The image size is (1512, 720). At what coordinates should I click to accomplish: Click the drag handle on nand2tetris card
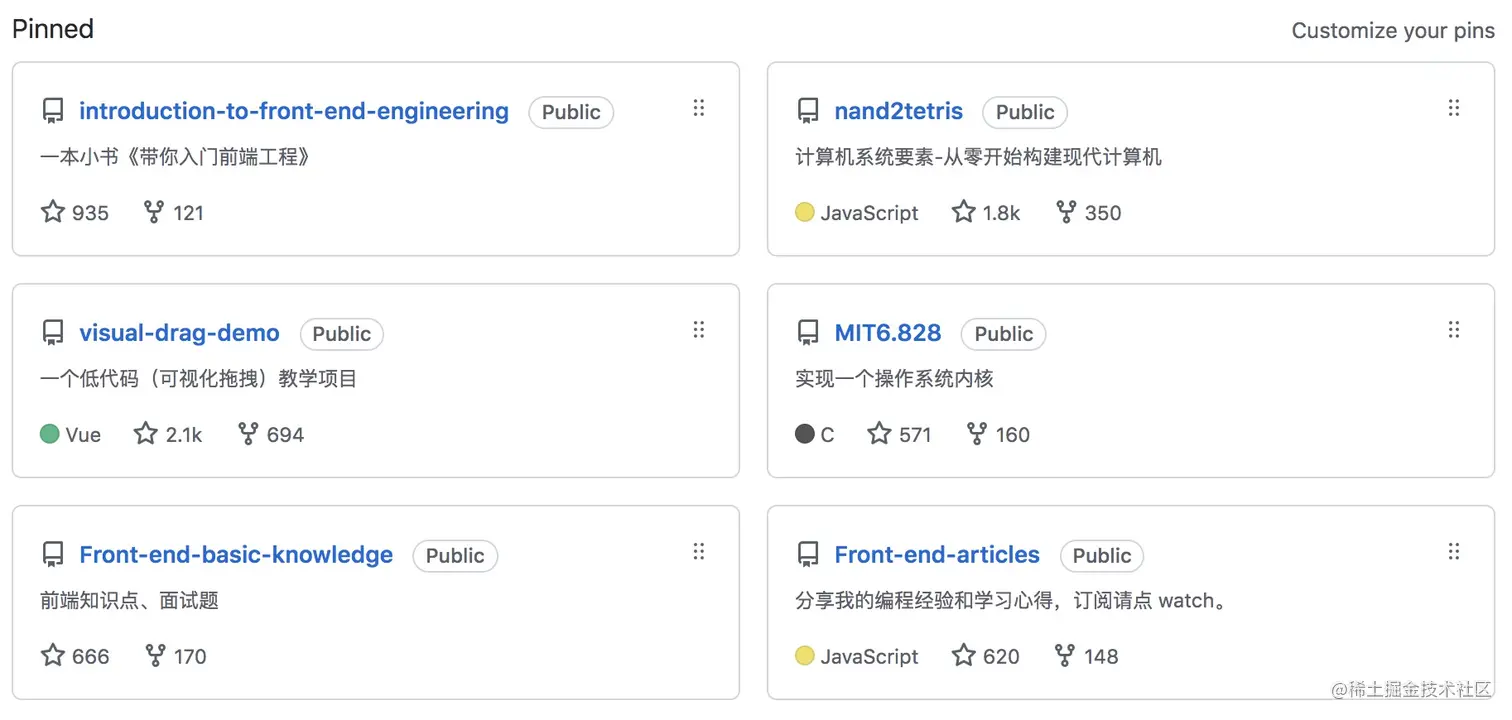[1454, 108]
